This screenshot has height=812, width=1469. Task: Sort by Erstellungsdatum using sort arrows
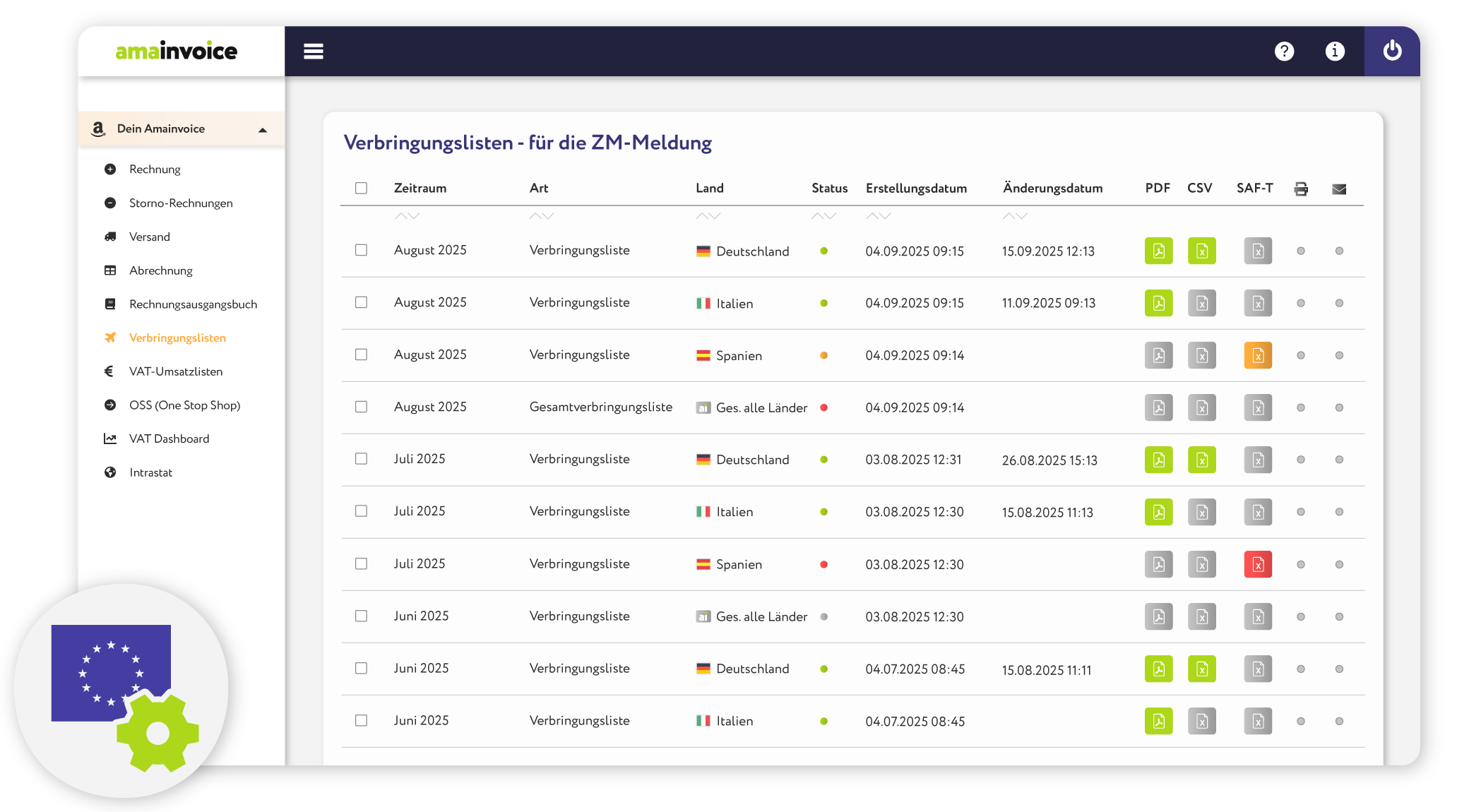[879, 216]
